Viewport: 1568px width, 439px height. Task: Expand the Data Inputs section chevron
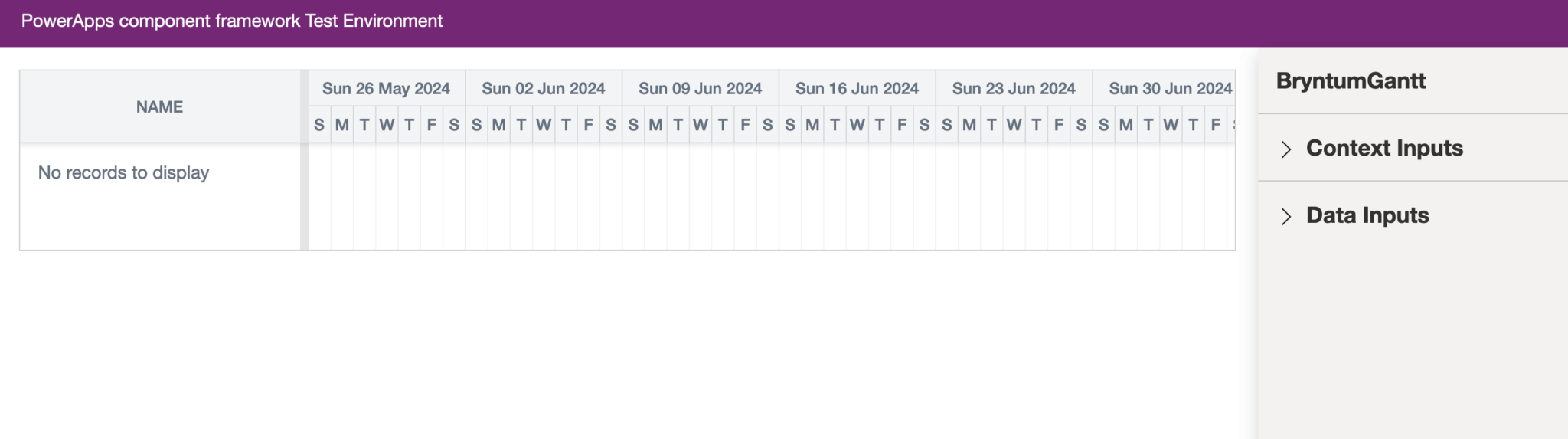point(1286,217)
